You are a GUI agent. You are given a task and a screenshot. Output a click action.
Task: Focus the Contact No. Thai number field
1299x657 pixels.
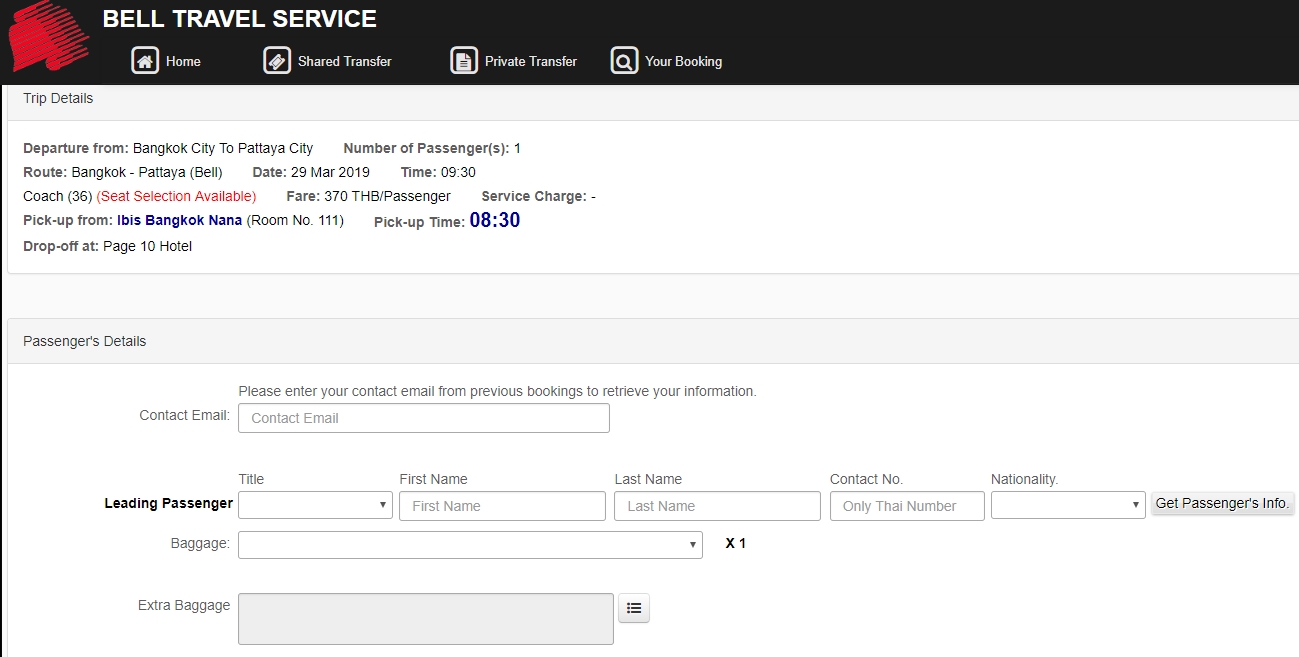[x=907, y=506]
